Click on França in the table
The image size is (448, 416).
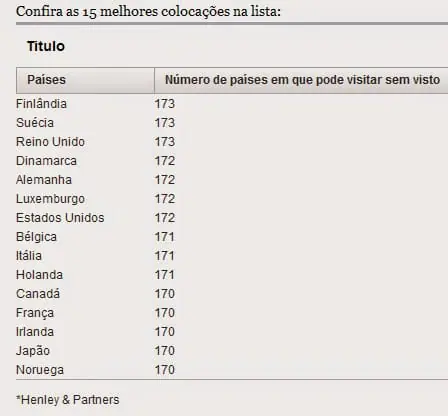pos(35,313)
